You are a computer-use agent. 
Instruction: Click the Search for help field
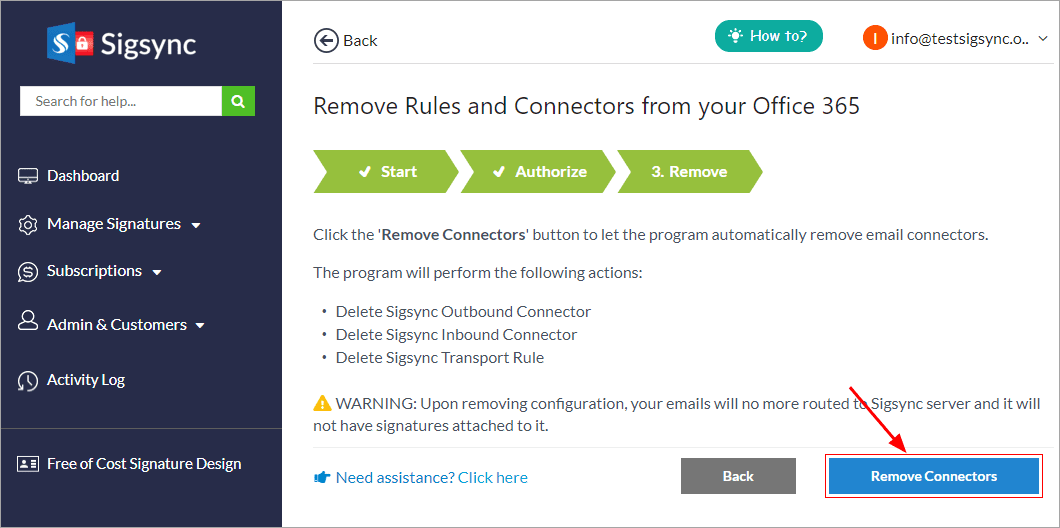click(120, 101)
